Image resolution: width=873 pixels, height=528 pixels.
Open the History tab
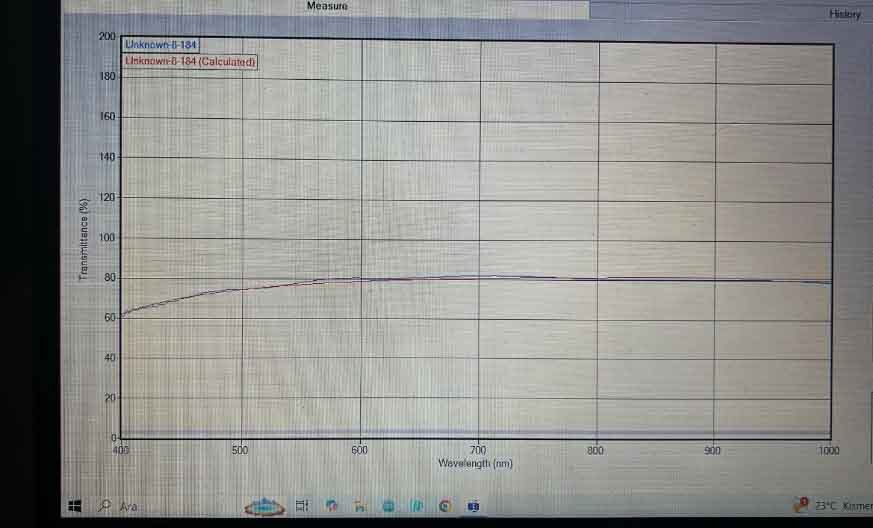(844, 14)
